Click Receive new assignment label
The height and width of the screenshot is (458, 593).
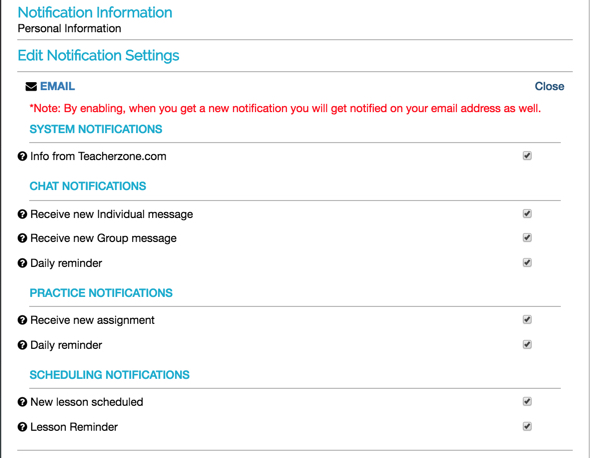pos(92,320)
